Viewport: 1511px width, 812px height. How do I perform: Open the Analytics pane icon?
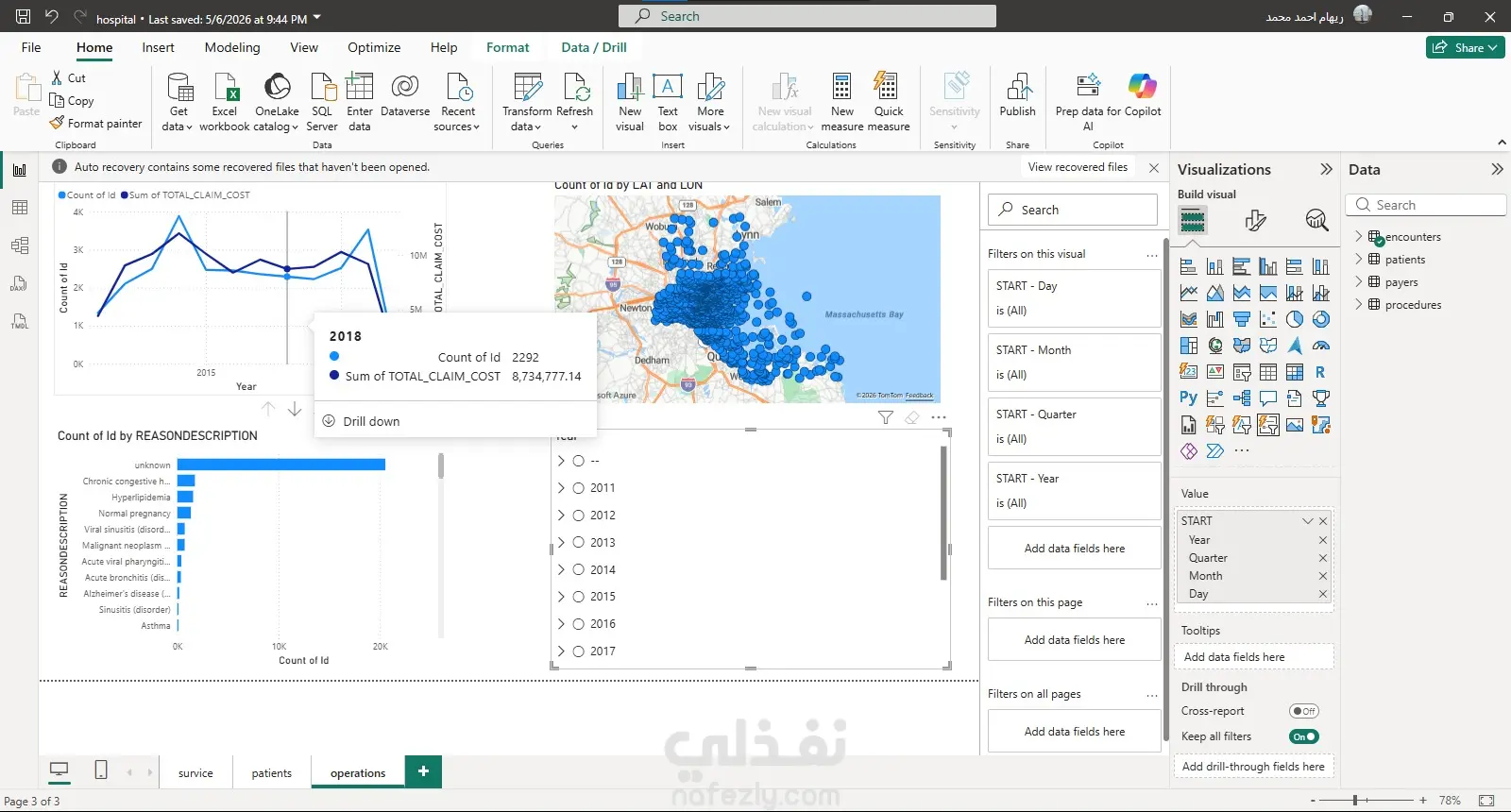click(1316, 221)
